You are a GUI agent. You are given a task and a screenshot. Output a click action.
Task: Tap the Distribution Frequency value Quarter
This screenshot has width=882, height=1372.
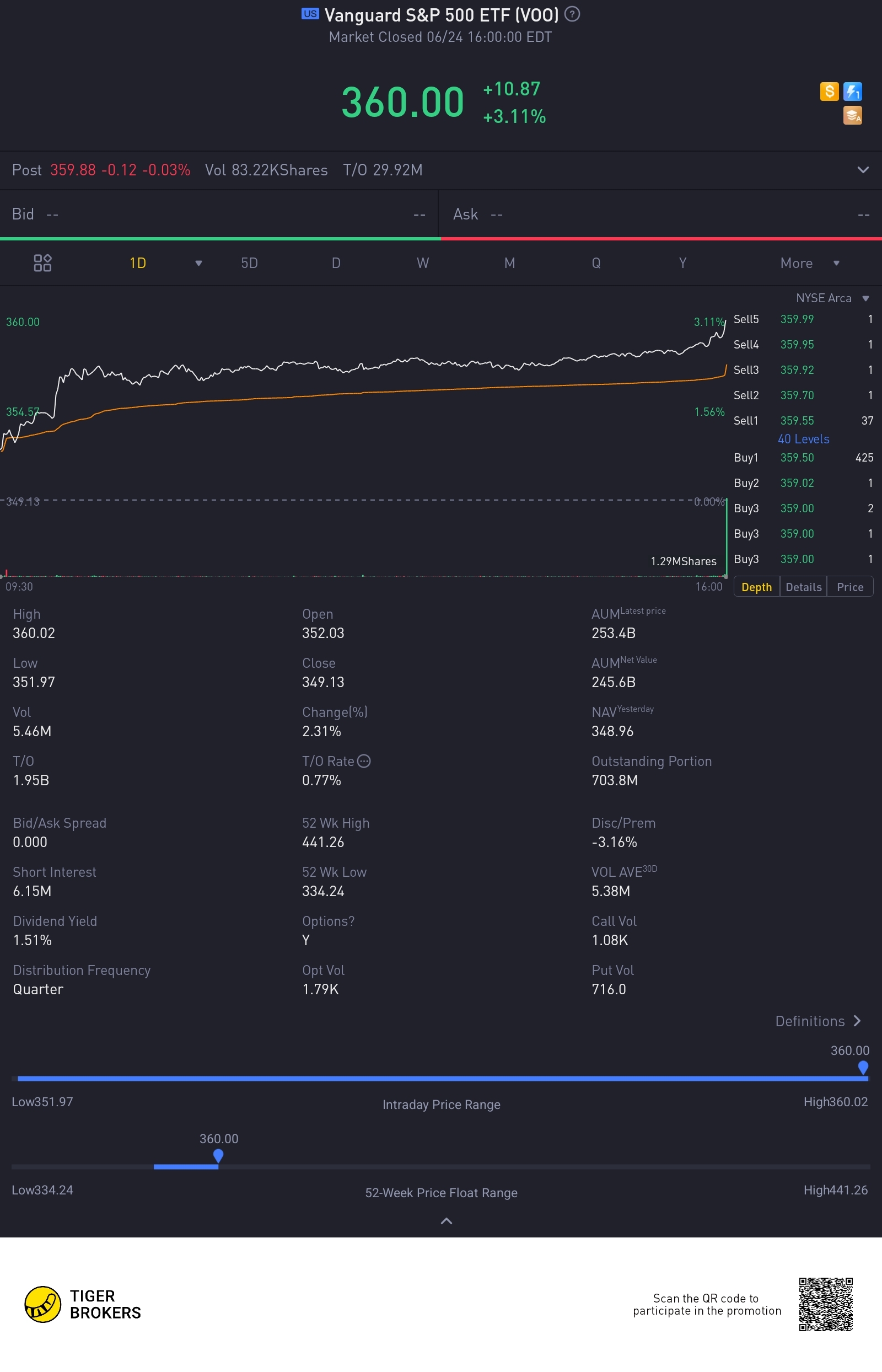38,989
